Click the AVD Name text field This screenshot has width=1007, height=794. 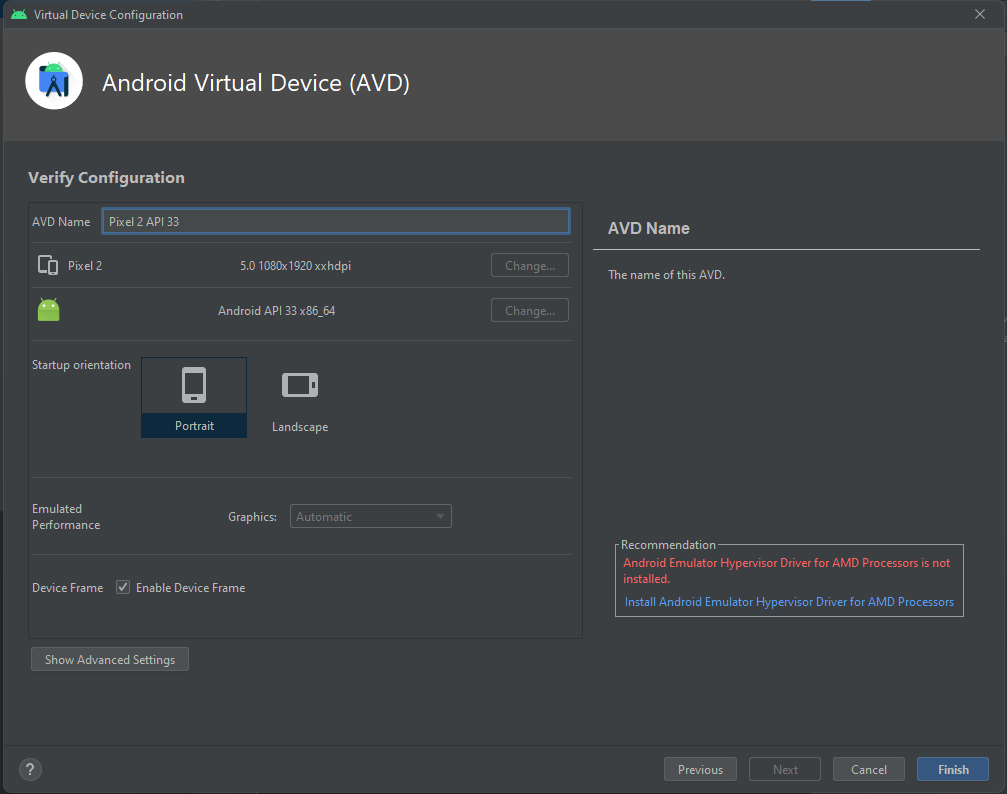pos(336,222)
